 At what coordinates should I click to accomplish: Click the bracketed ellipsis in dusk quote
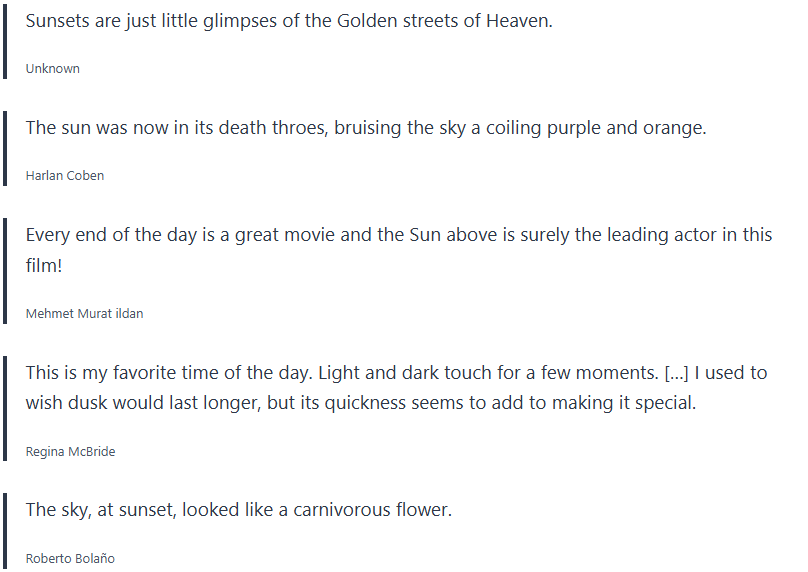coord(676,373)
